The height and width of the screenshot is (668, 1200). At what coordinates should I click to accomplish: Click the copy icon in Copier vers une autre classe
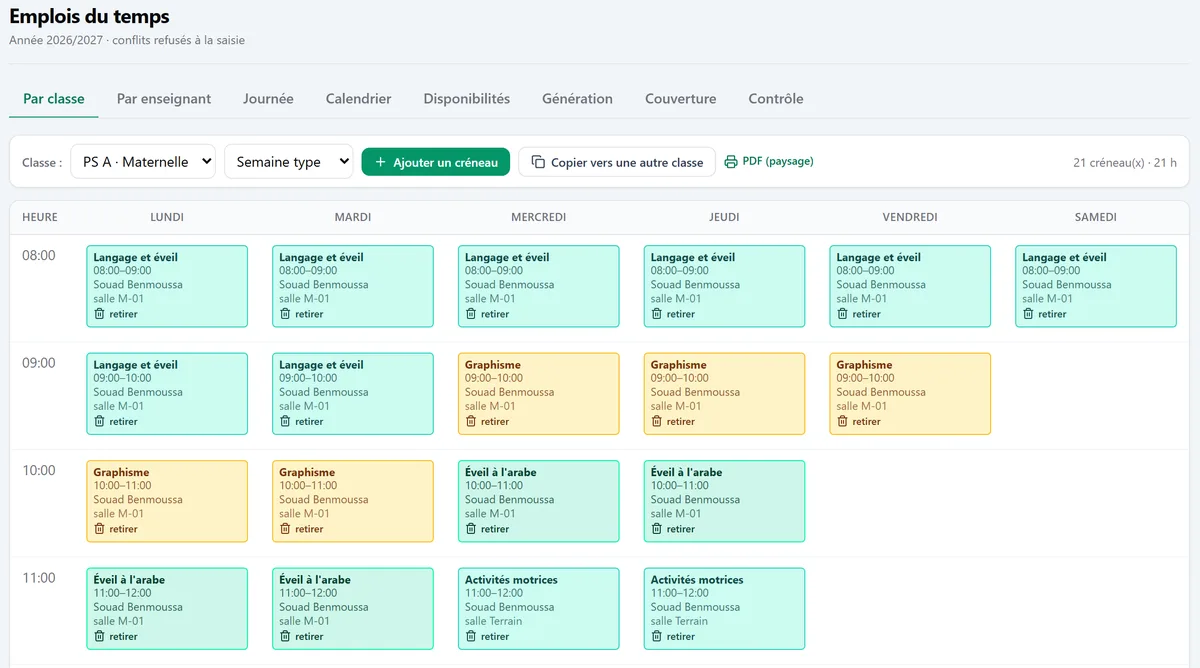[538, 162]
